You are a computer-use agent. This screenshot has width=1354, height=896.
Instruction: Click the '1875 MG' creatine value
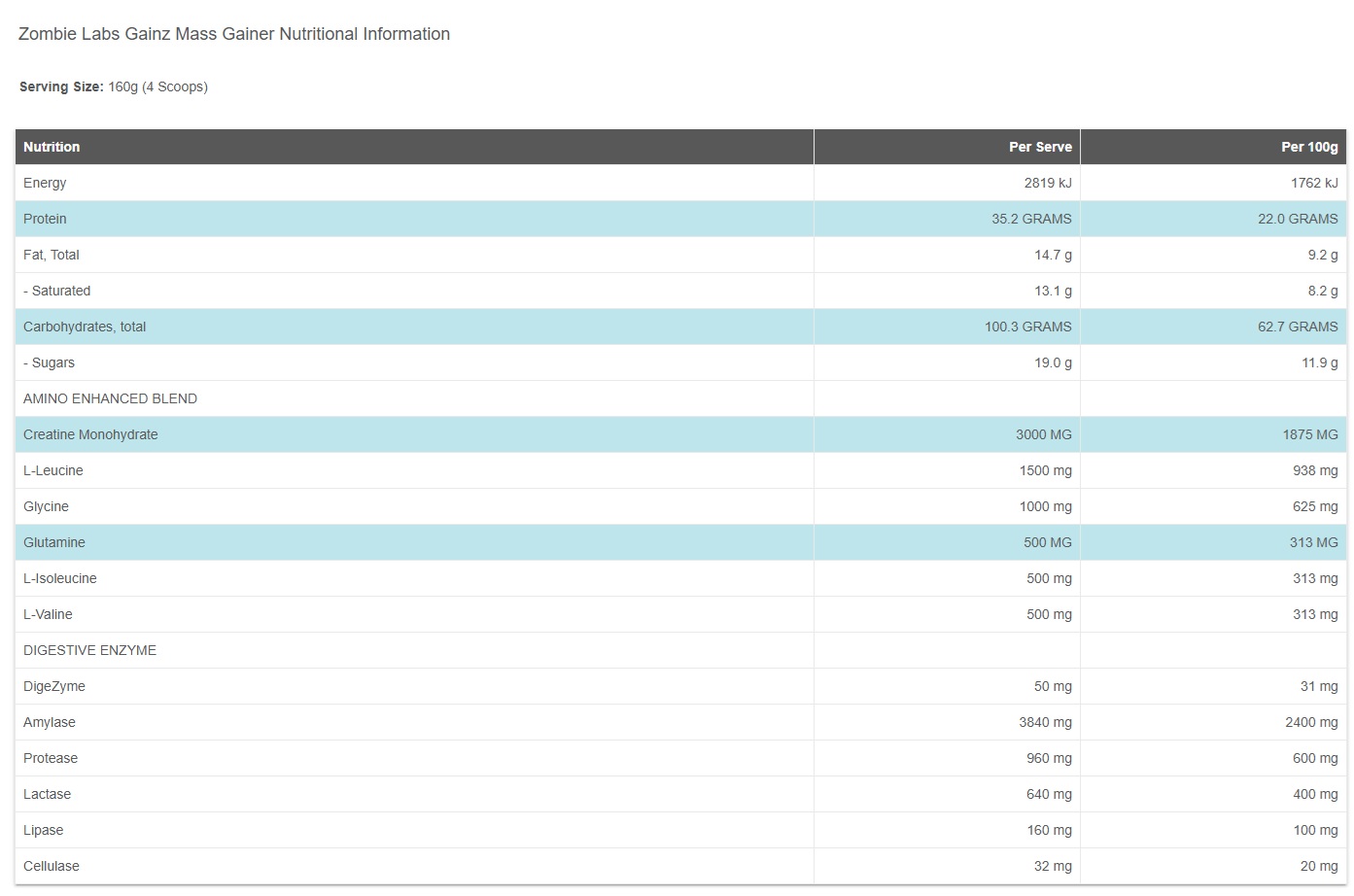click(x=1310, y=434)
